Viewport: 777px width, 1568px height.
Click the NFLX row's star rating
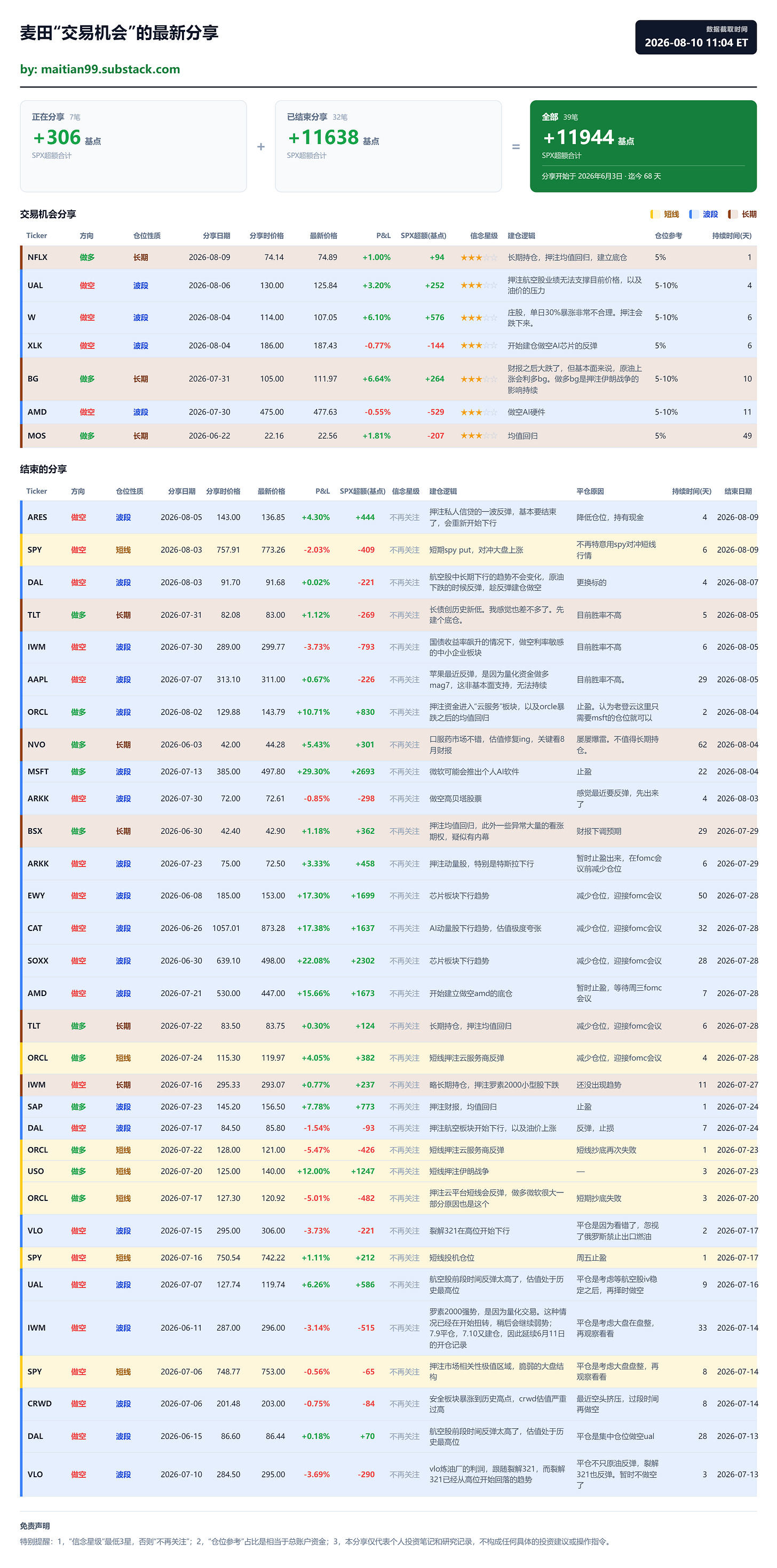[479, 258]
